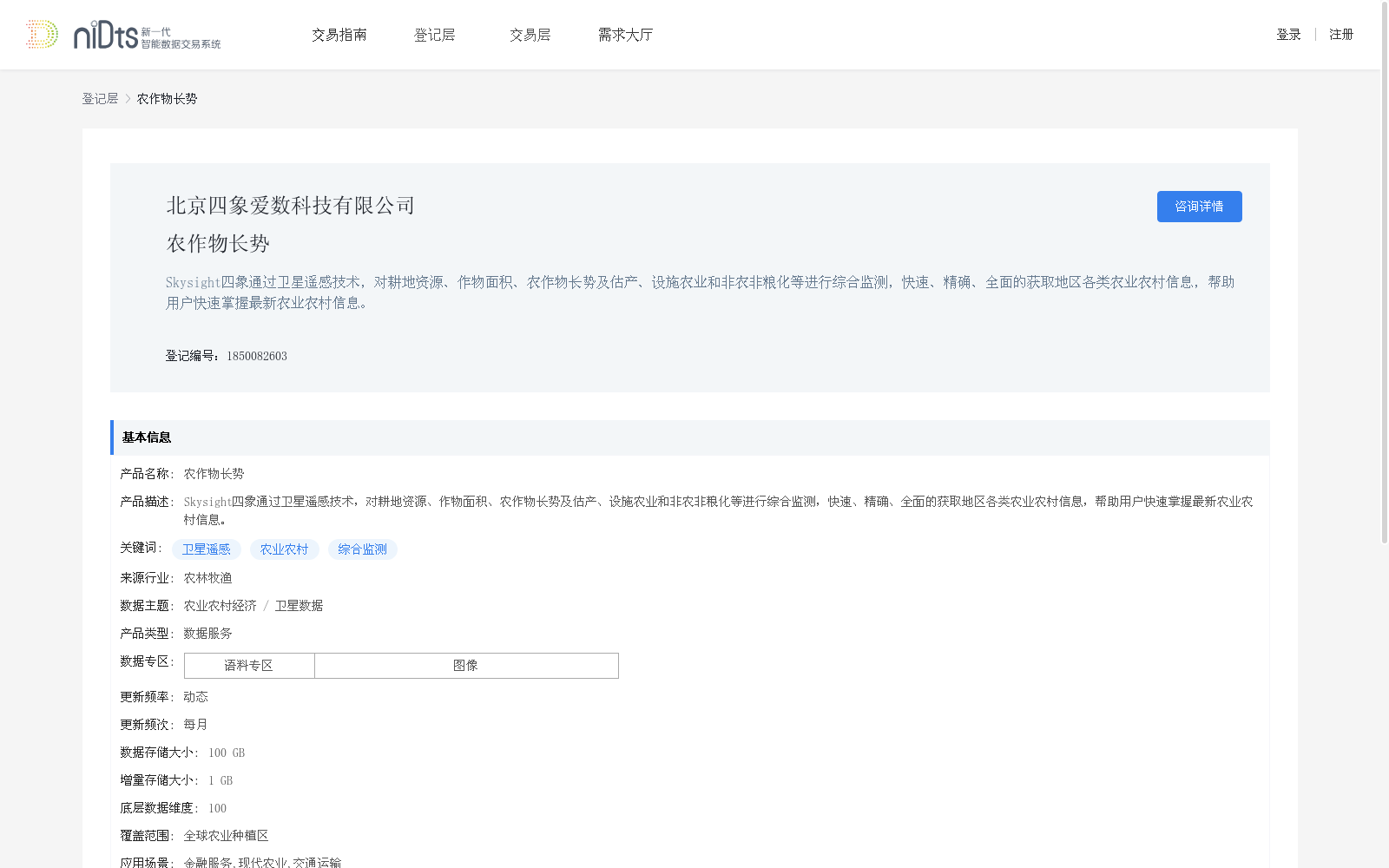Open the 登记层 navigation menu
1389x868 pixels.
(435, 35)
